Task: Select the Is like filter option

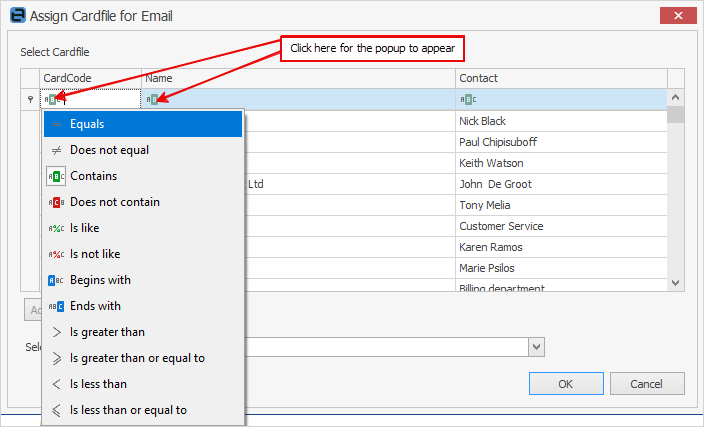Action: (143, 228)
